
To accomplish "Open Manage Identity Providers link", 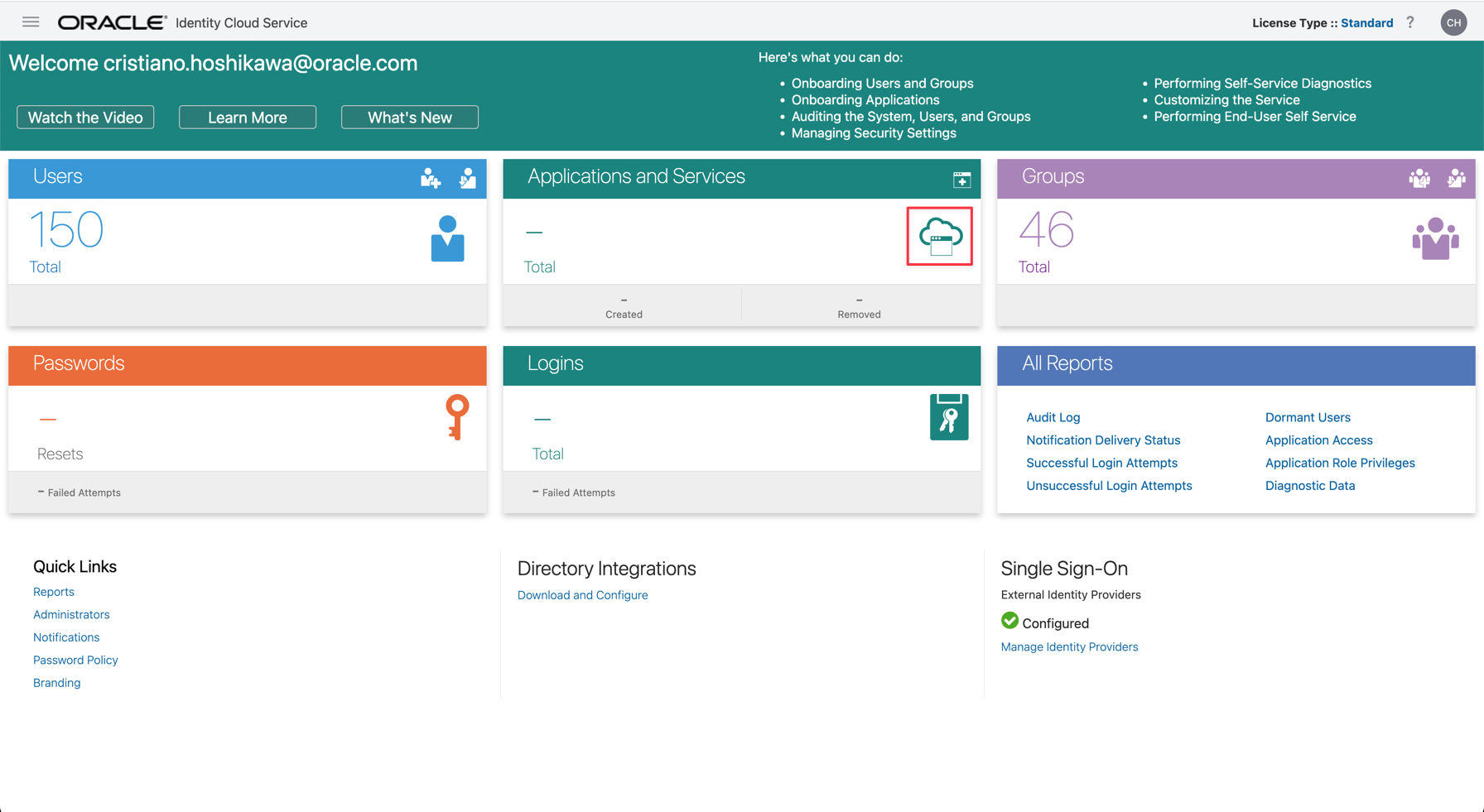I will 1069,646.
